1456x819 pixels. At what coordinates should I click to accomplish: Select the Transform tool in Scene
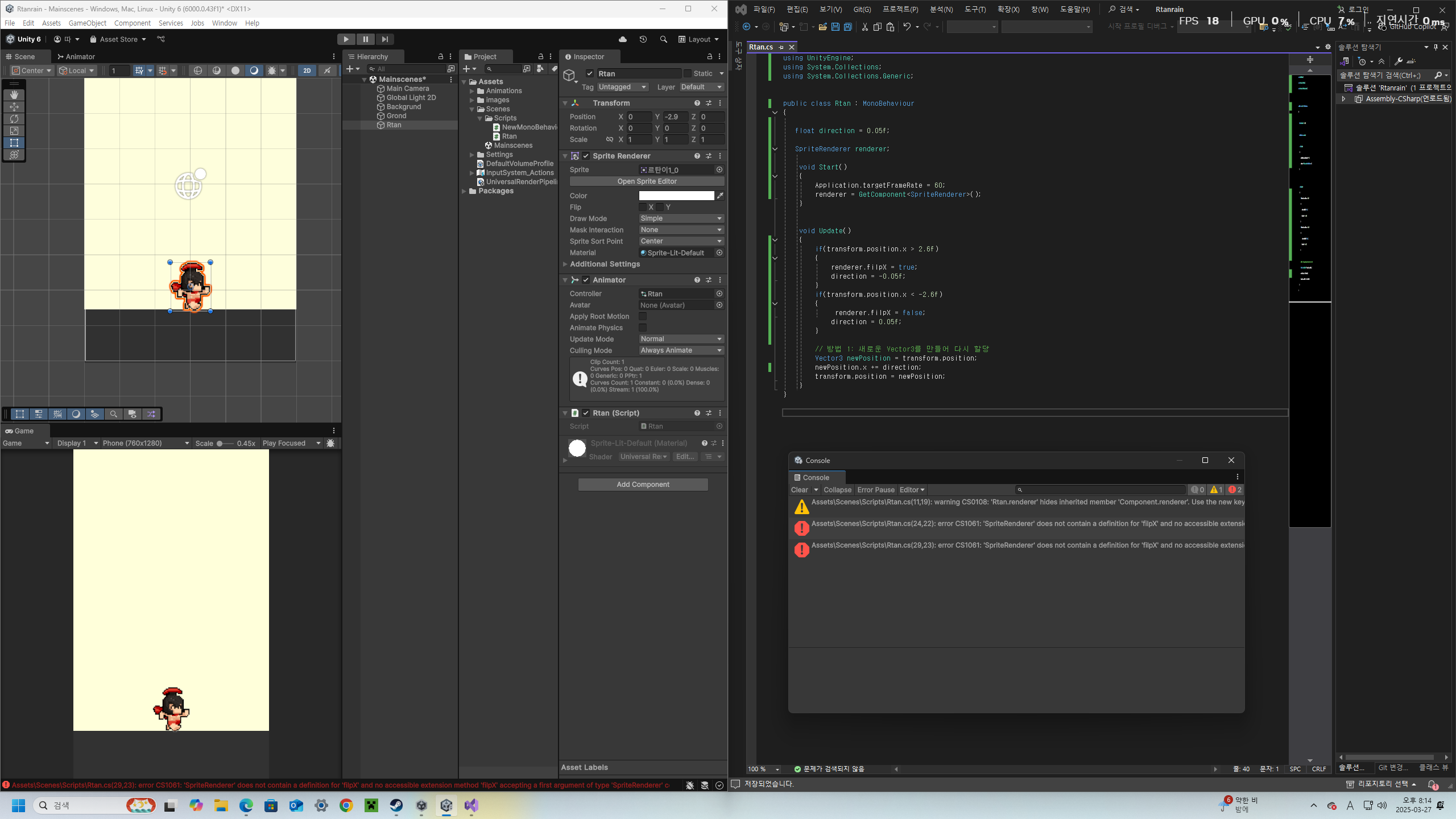[x=14, y=155]
